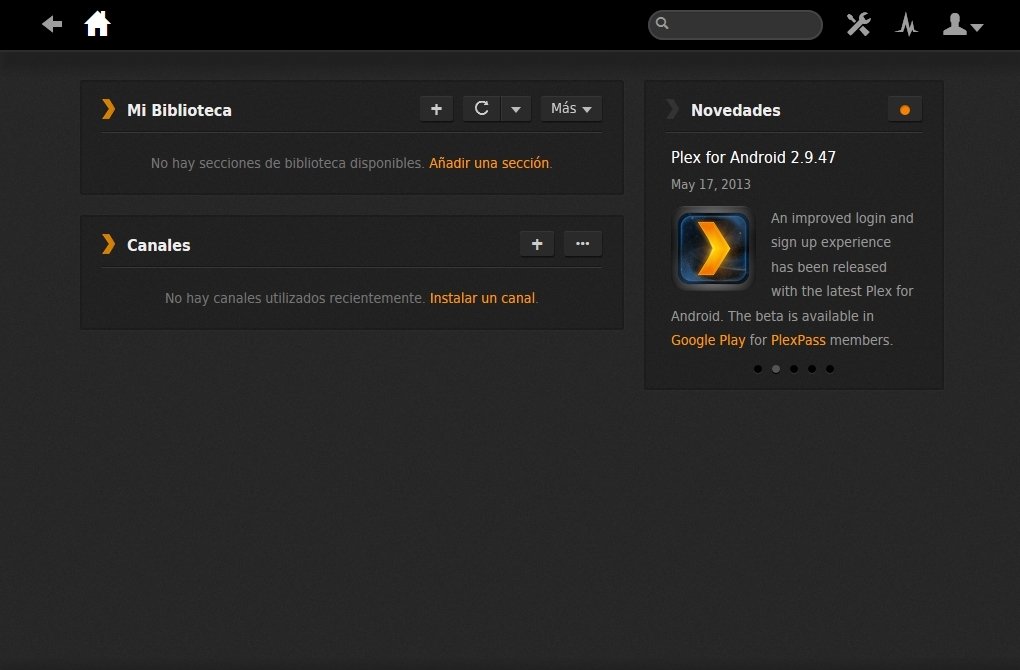Open the Más dropdown menu
This screenshot has height=670, width=1020.
point(571,109)
